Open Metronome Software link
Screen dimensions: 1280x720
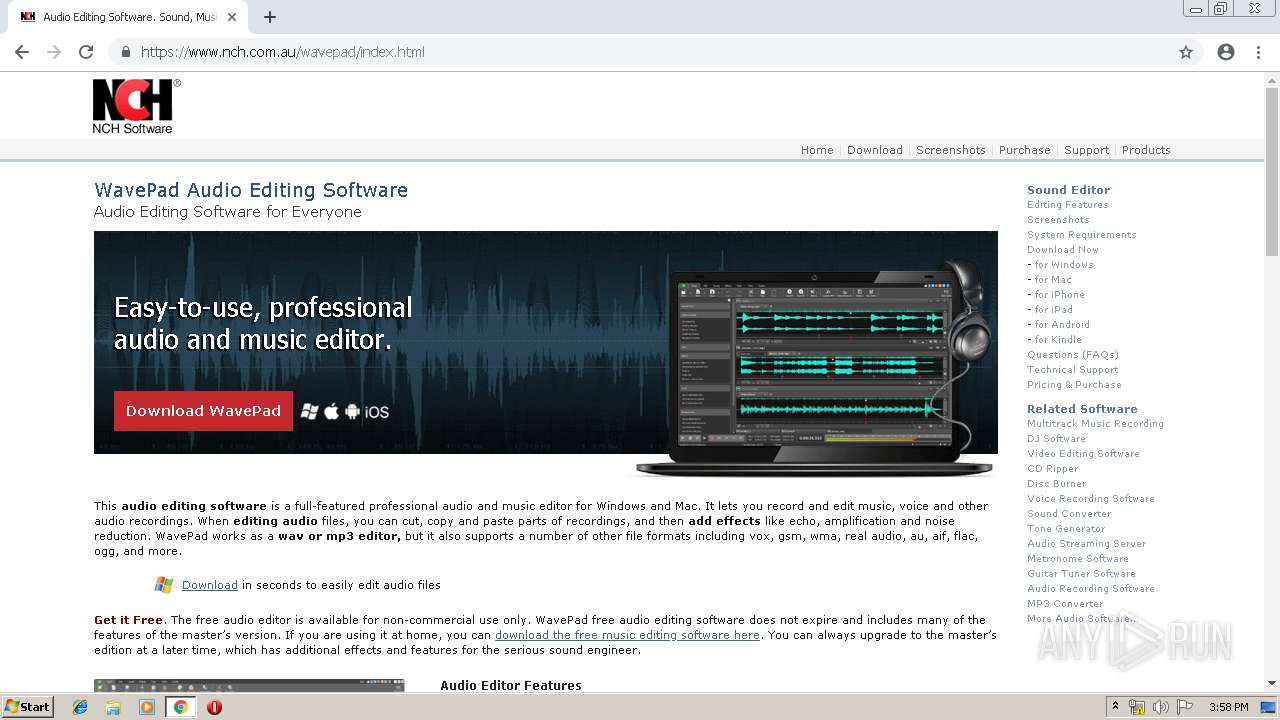pos(1078,559)
